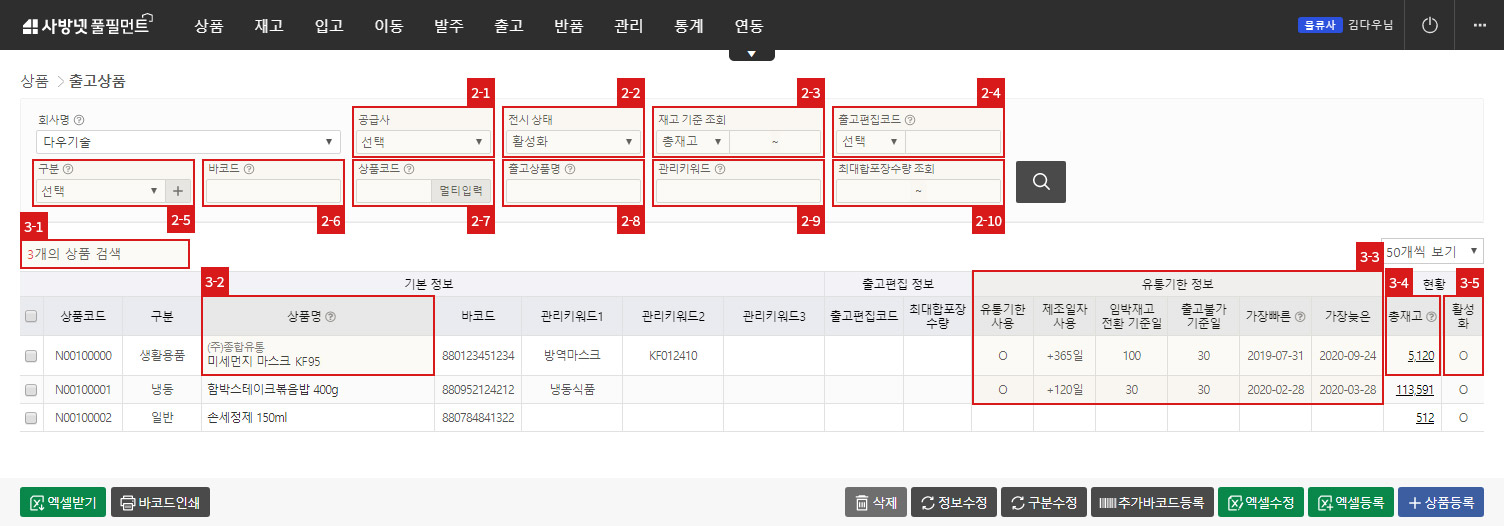Click the 엑셀받기 button

(x=62, y=502)
